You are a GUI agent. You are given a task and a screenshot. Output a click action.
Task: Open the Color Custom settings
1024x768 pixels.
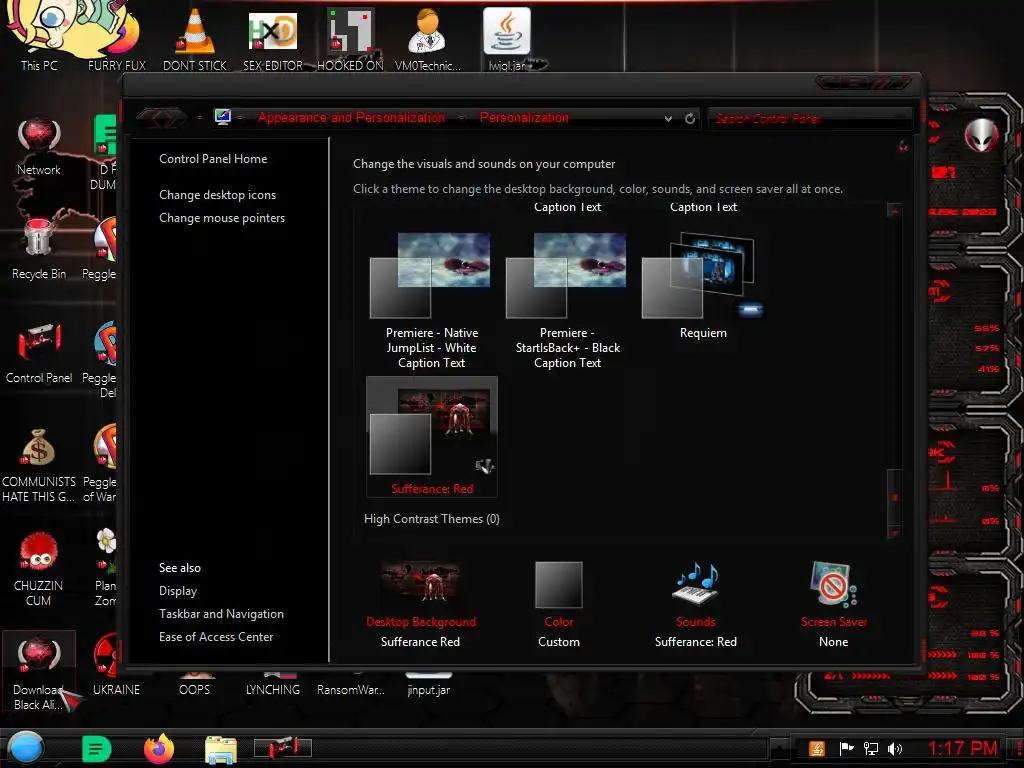coord(559,605)
